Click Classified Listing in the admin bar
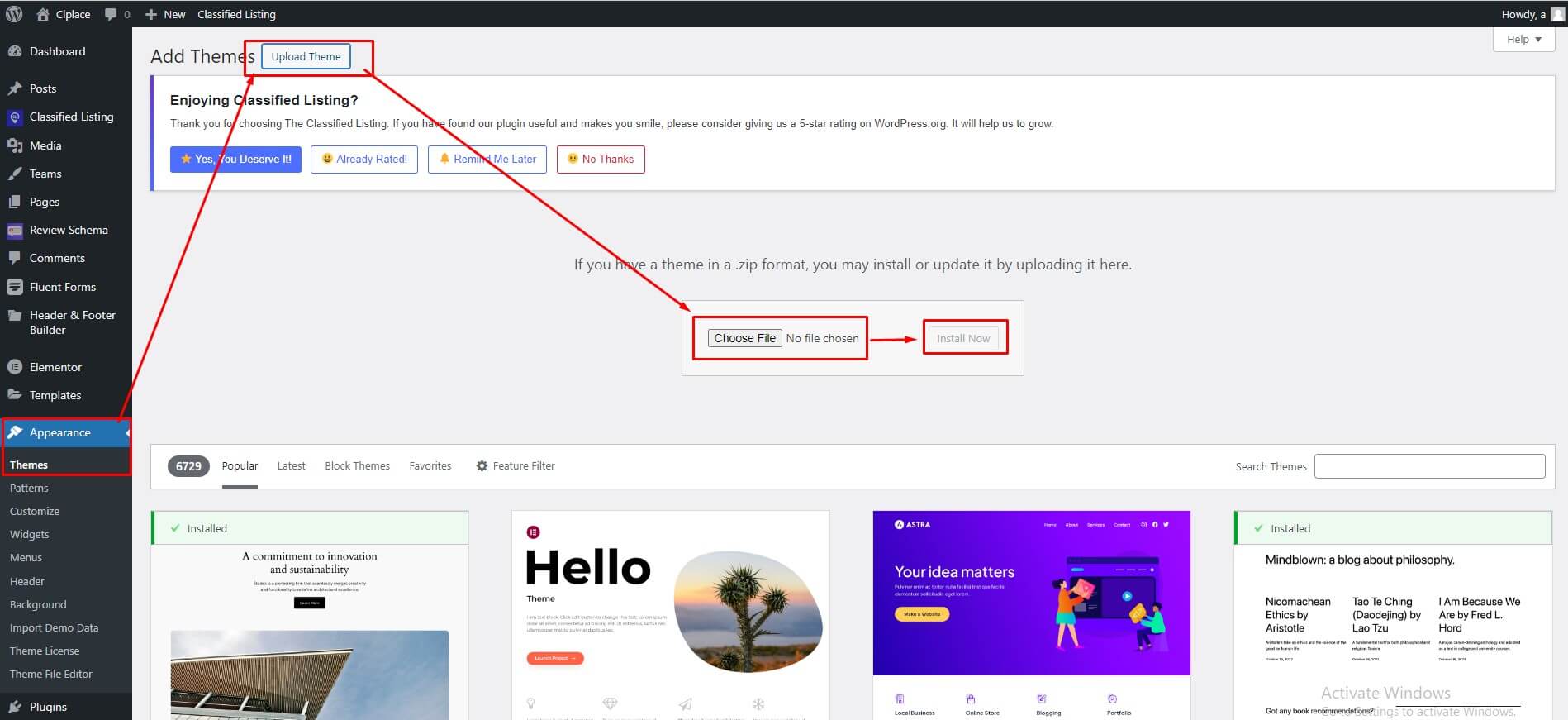The width and height of the screenshot is (1568, 720). (x=236, y=14)
